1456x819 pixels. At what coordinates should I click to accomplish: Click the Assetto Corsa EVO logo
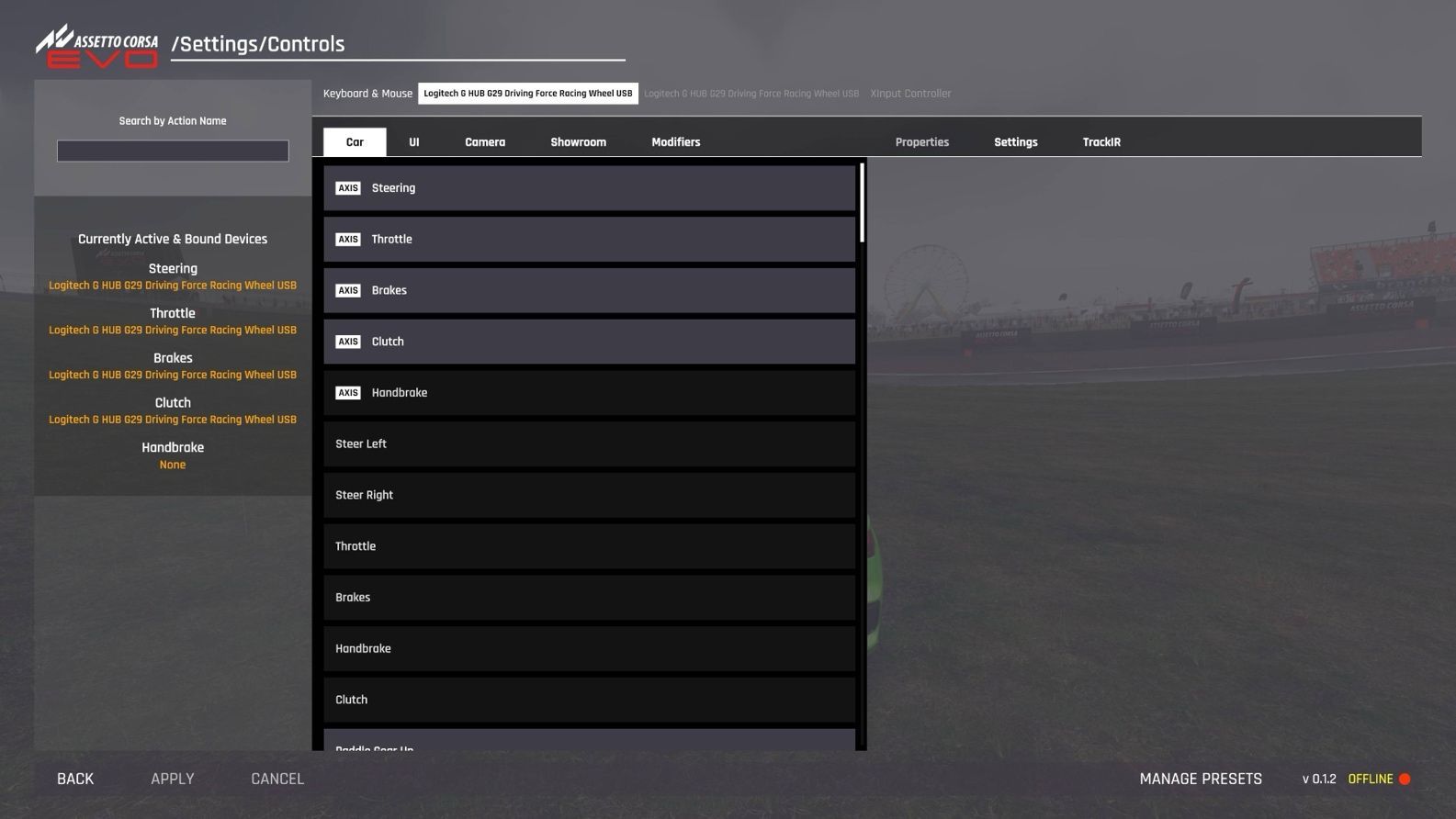tap(97, 47)
